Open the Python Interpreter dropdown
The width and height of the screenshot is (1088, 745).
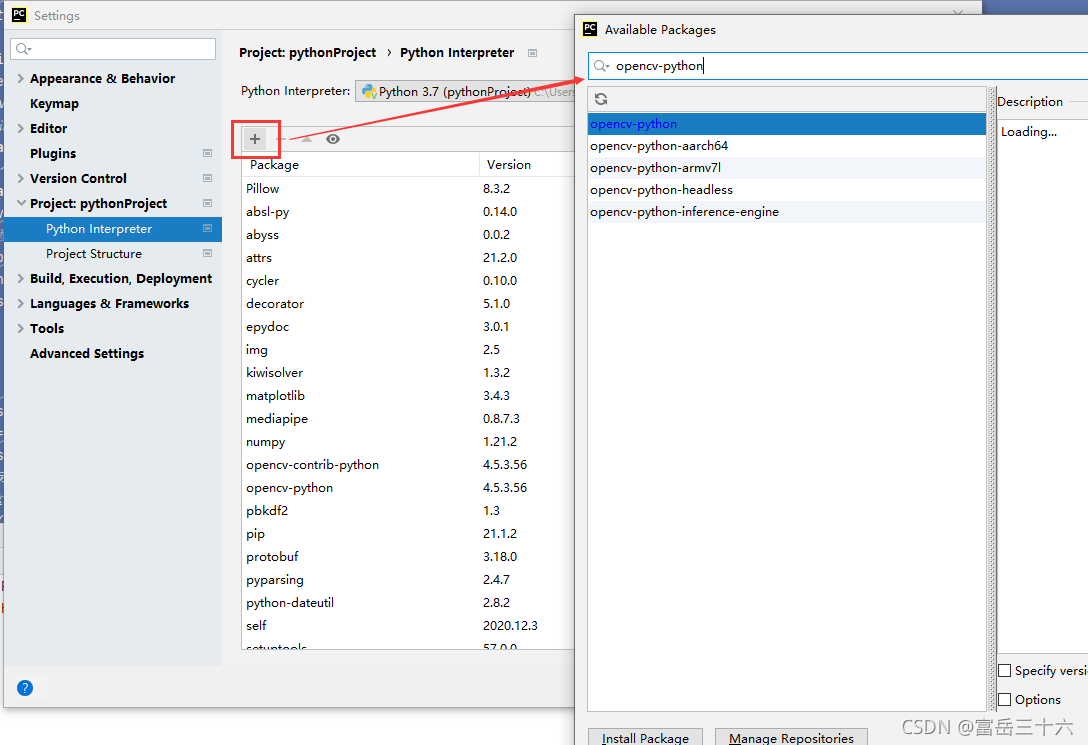pyautogui.click(x=465, y=92)
